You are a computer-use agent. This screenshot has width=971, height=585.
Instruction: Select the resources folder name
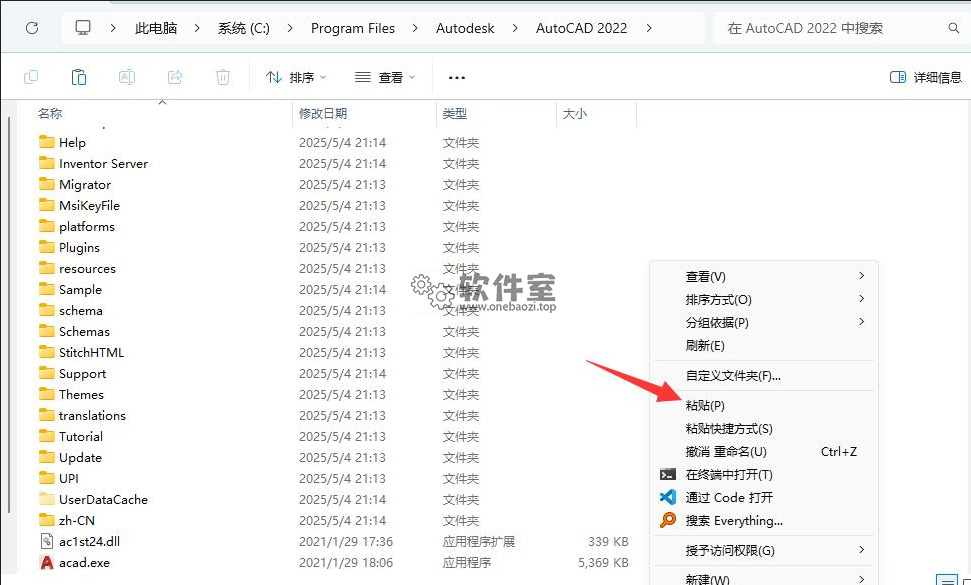tap(87, 269)
